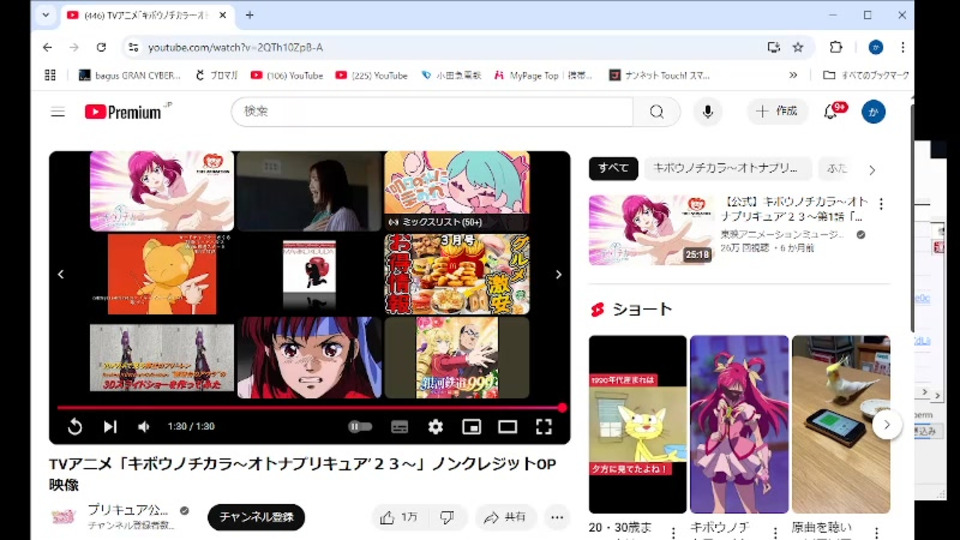Switch to theater mode

tap(508, 426)
